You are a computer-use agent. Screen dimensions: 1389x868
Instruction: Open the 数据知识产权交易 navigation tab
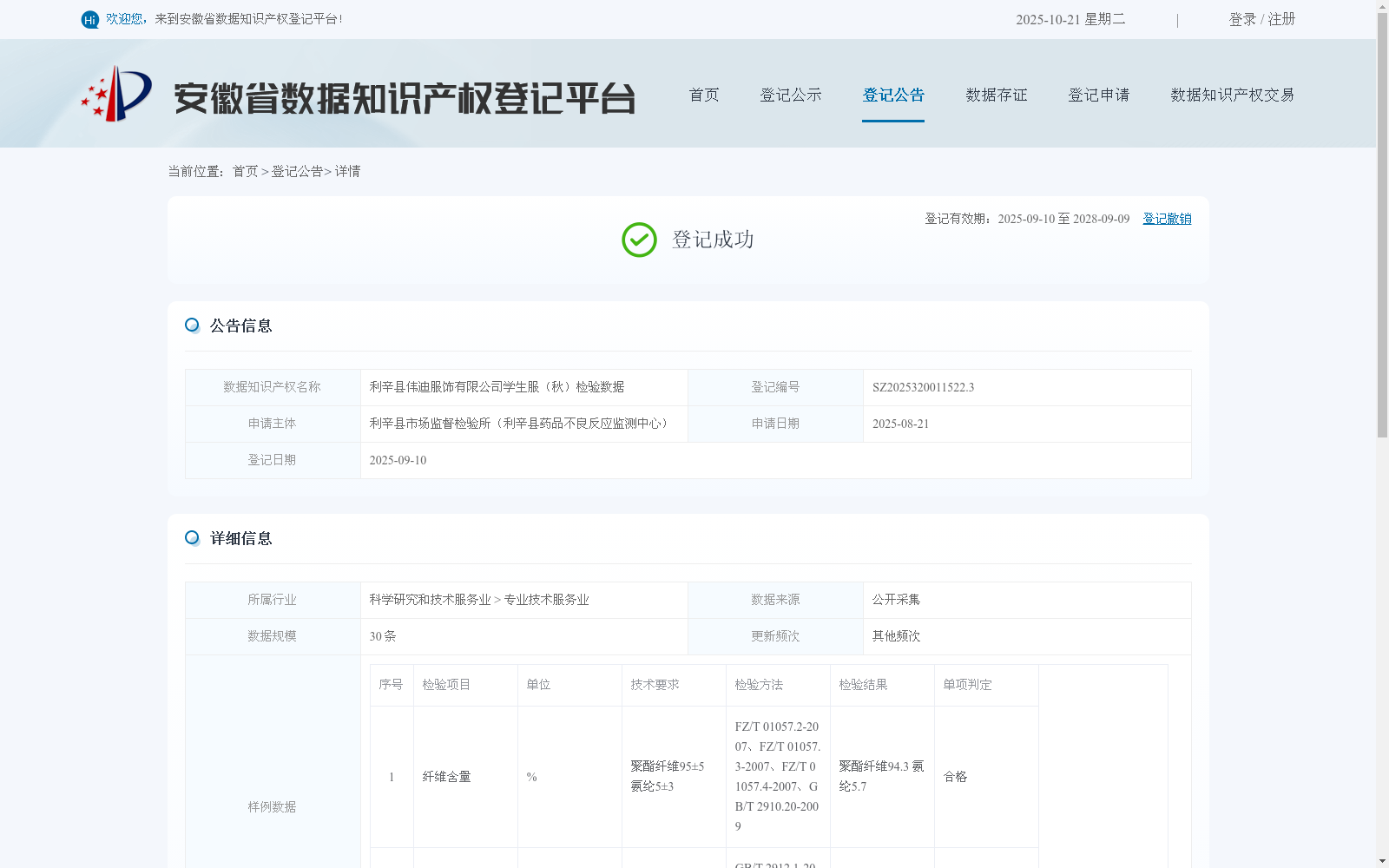click(1233, 95)
